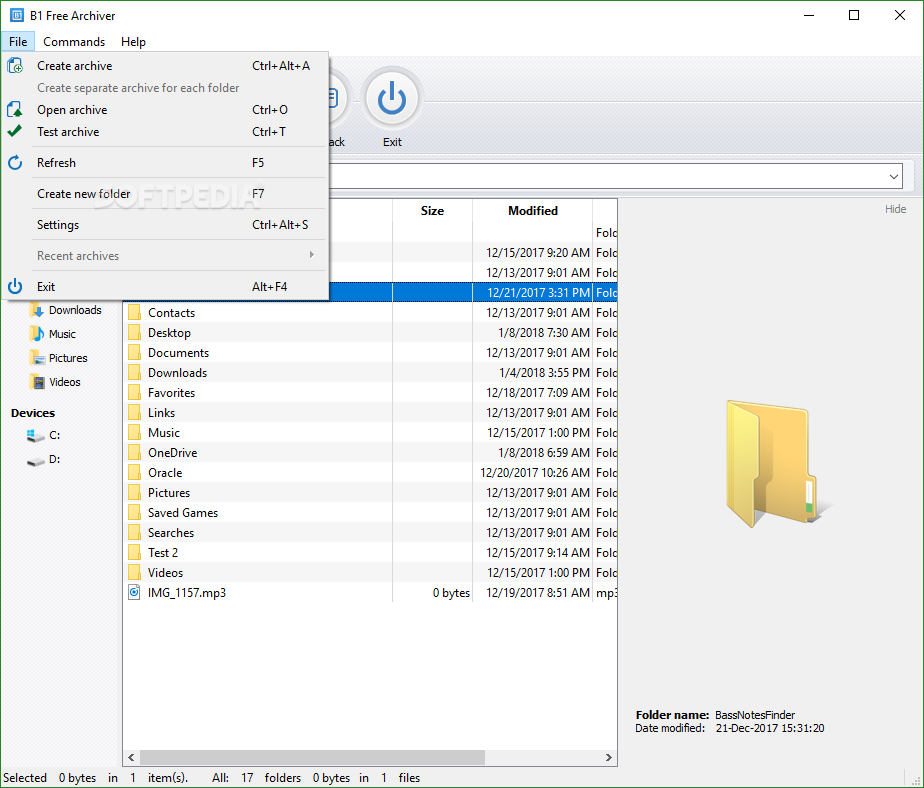Sort by the Modified column header
The image size is (924, 788).
(533, 211)
